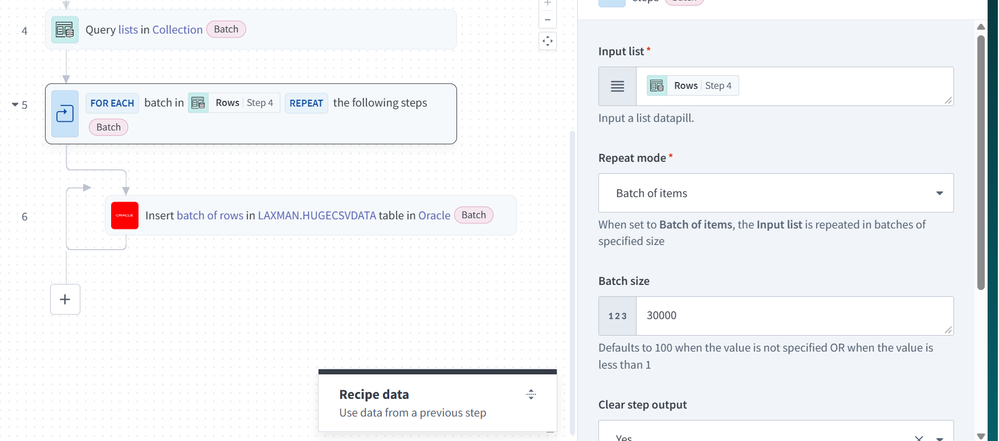The width and height of the screenshot is (999, 441).
Task: Click the 'Repeat mode' field label
Action: pyautogui.click(x=632, y=158)
